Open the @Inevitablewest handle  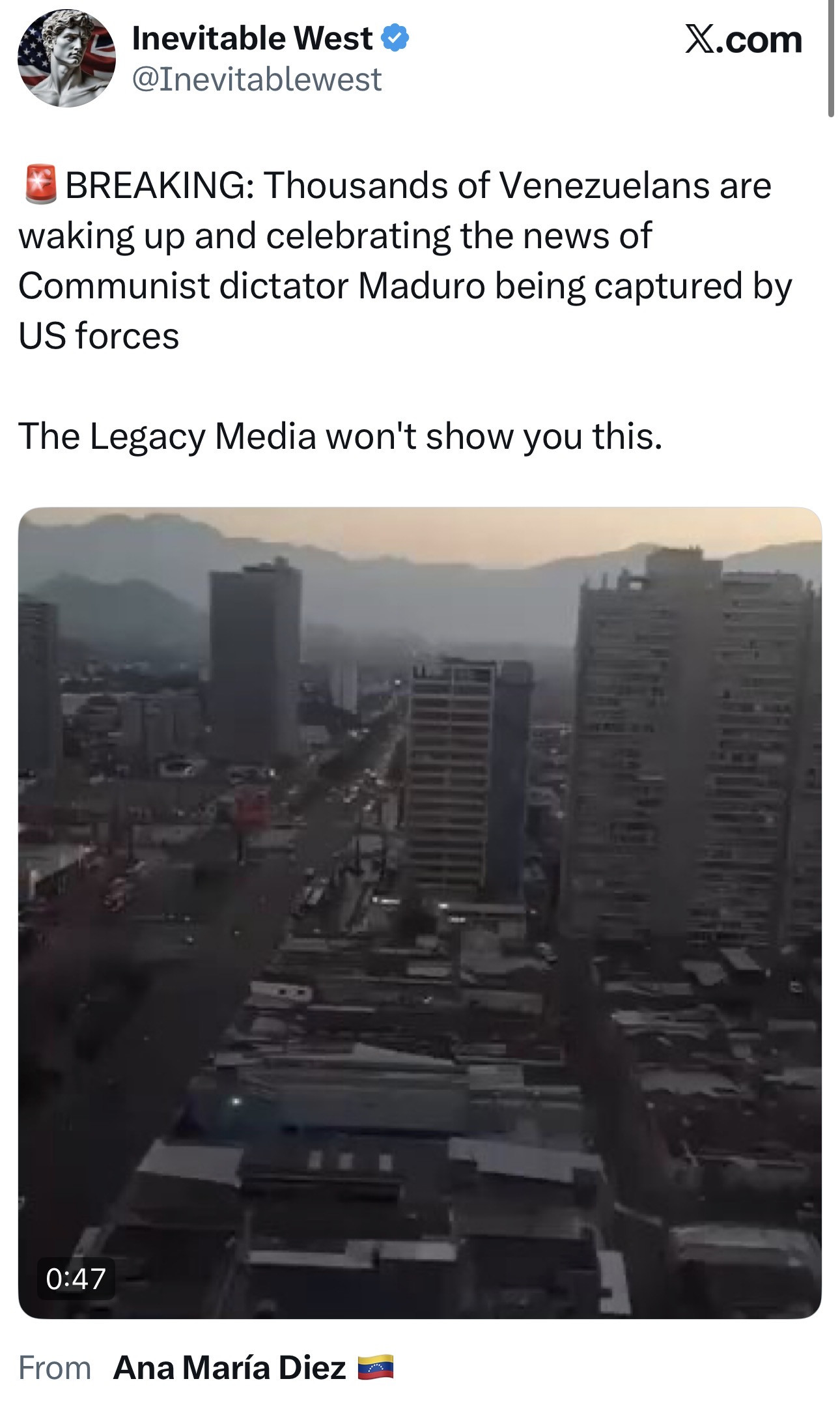point(257,79)
